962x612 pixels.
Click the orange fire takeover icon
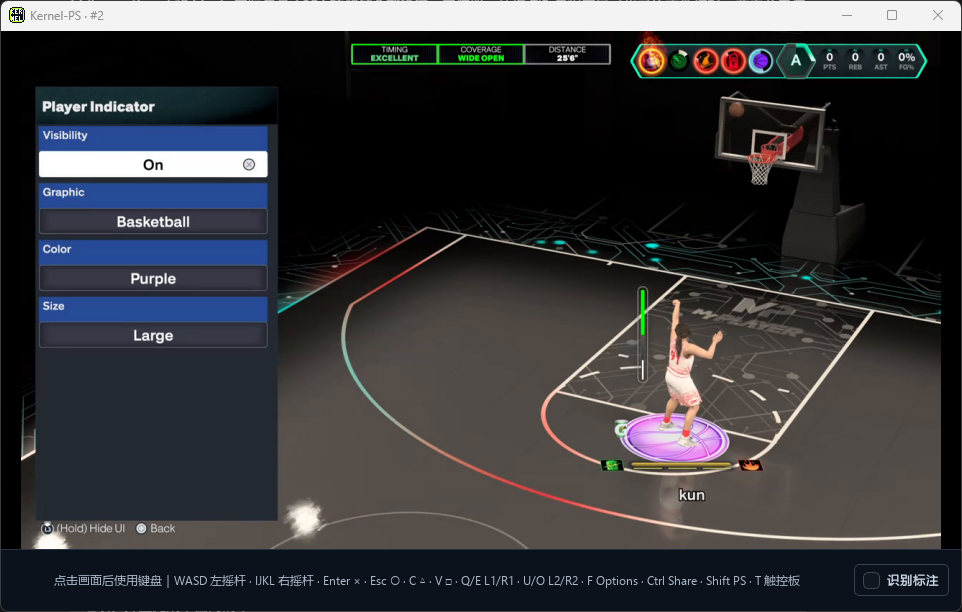point(750,465)
